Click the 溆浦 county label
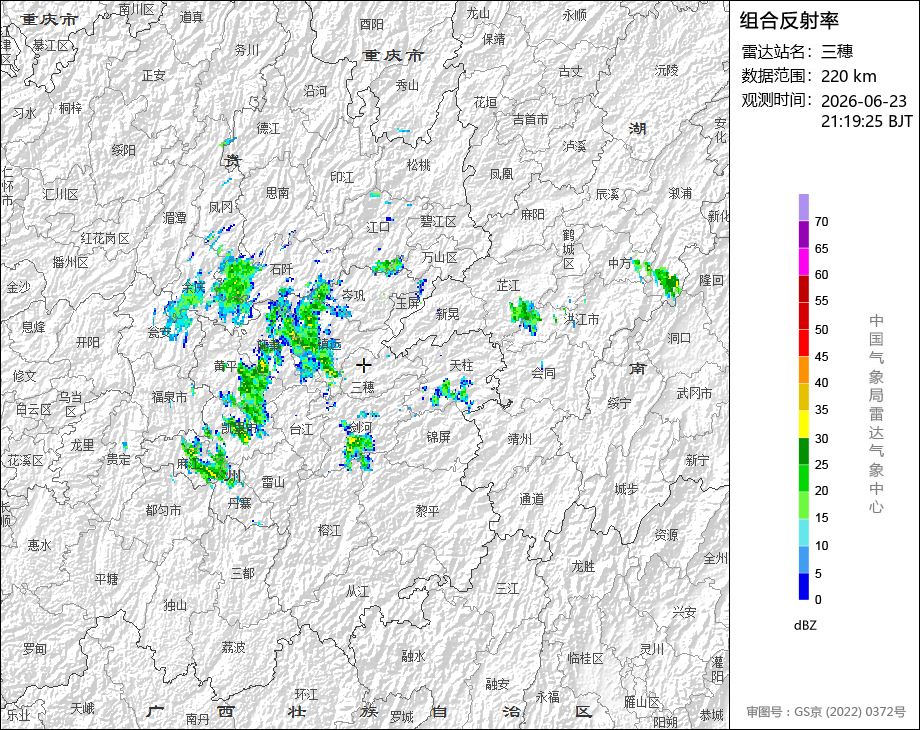 (681, 193)
